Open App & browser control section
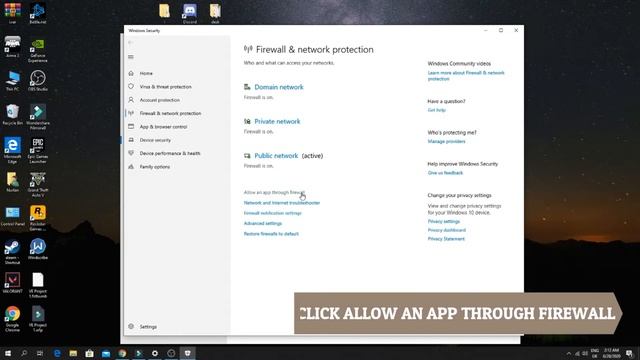The height and width of the screenshot is (360, 640). pos(163,127)
